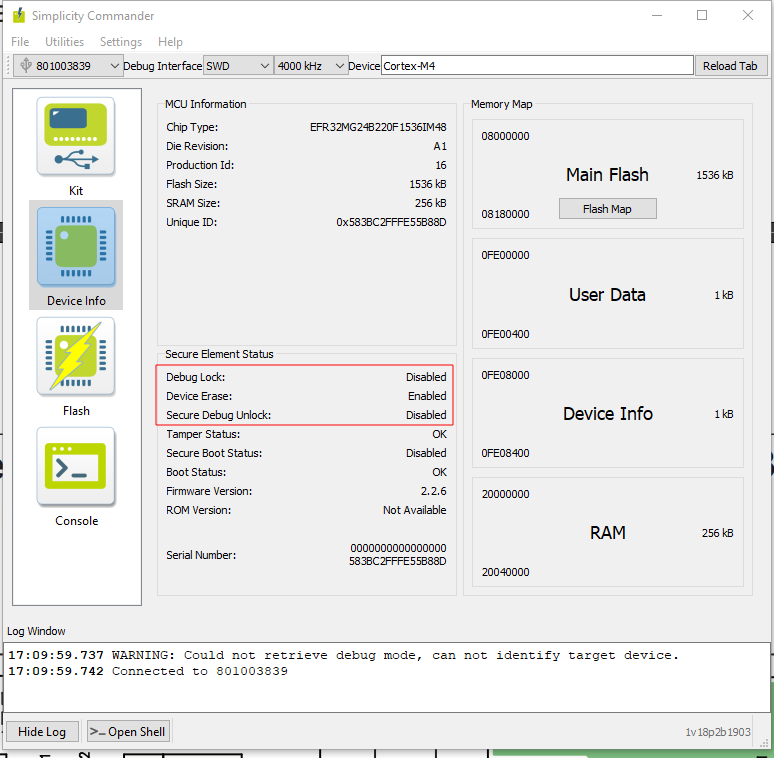Open the Kit panel icon
The width and height of the screenshot is (774, 758).
tap(76, 137)
